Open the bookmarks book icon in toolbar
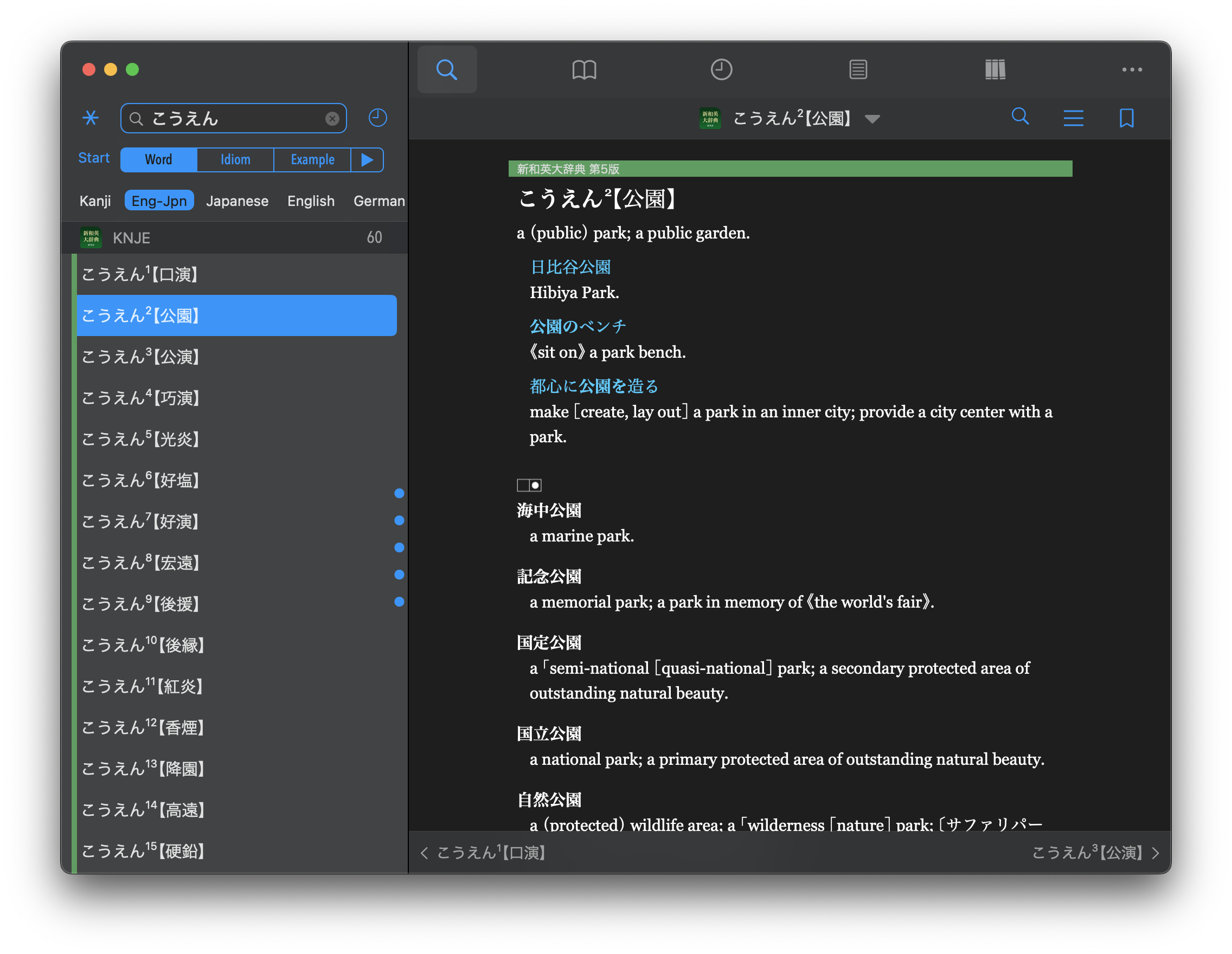Screen dimensions: 1232x954 point(584,70)
